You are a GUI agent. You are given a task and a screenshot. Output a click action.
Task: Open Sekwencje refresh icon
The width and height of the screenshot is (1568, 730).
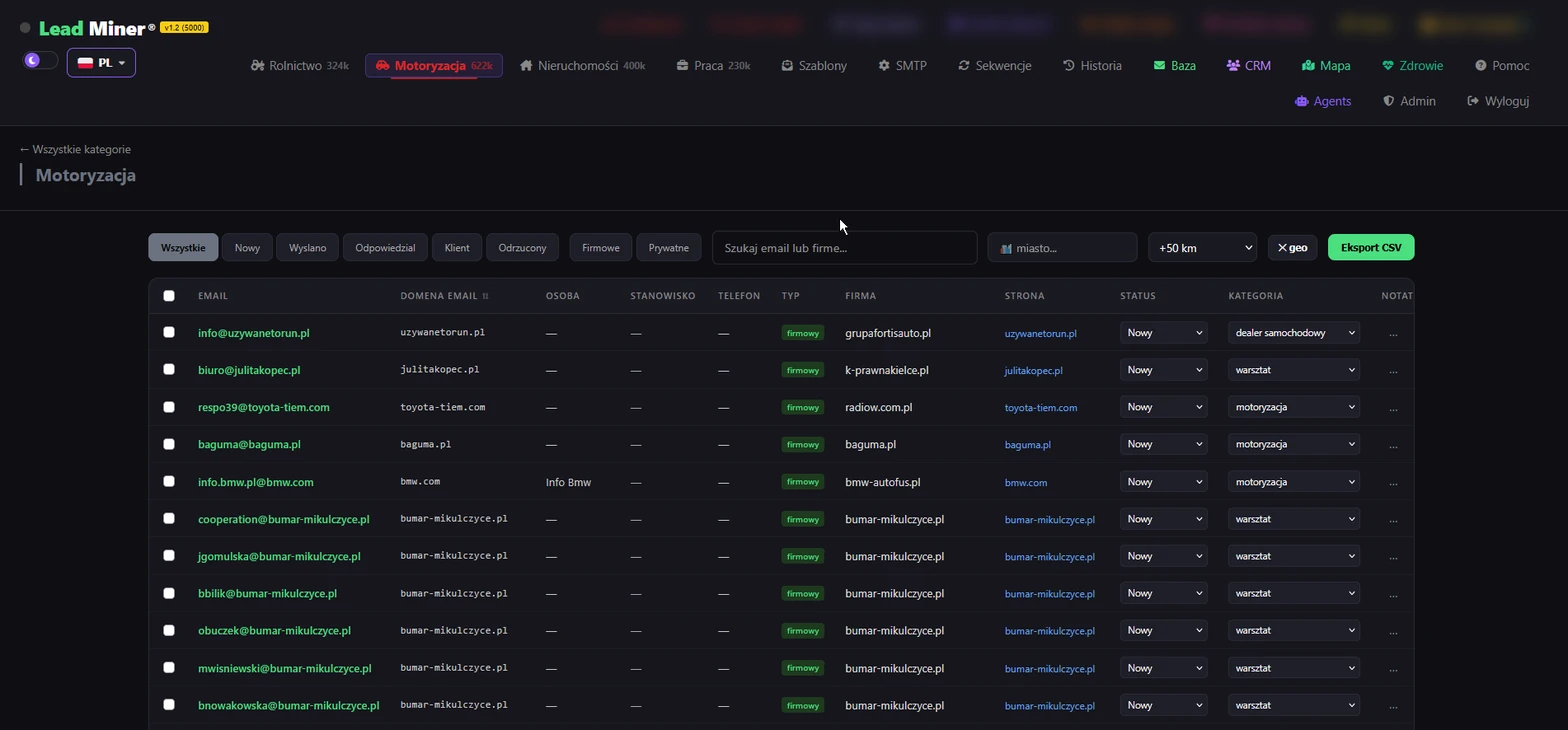pos(964,66)
